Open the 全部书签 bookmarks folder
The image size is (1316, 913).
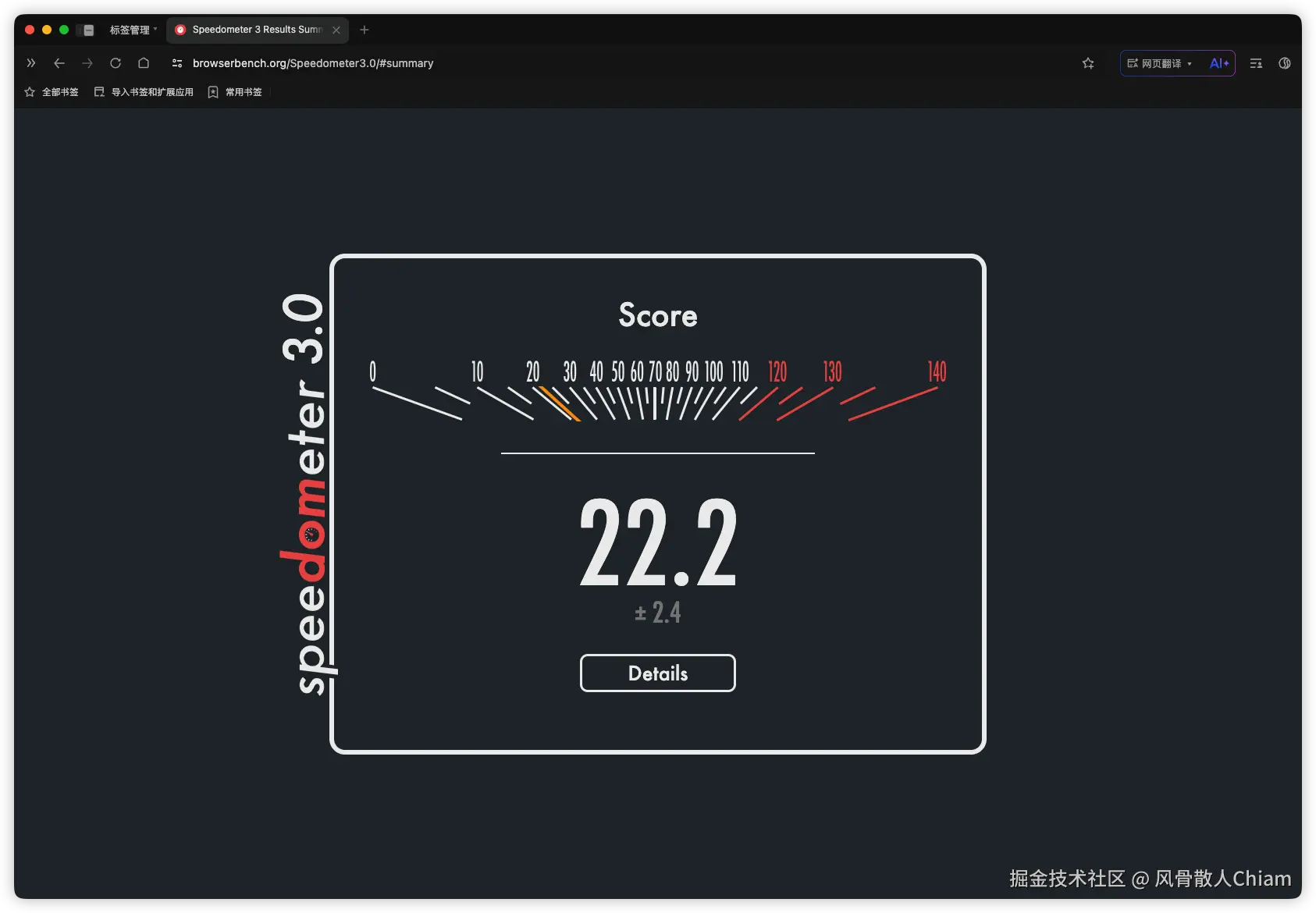tap(52, 92)
